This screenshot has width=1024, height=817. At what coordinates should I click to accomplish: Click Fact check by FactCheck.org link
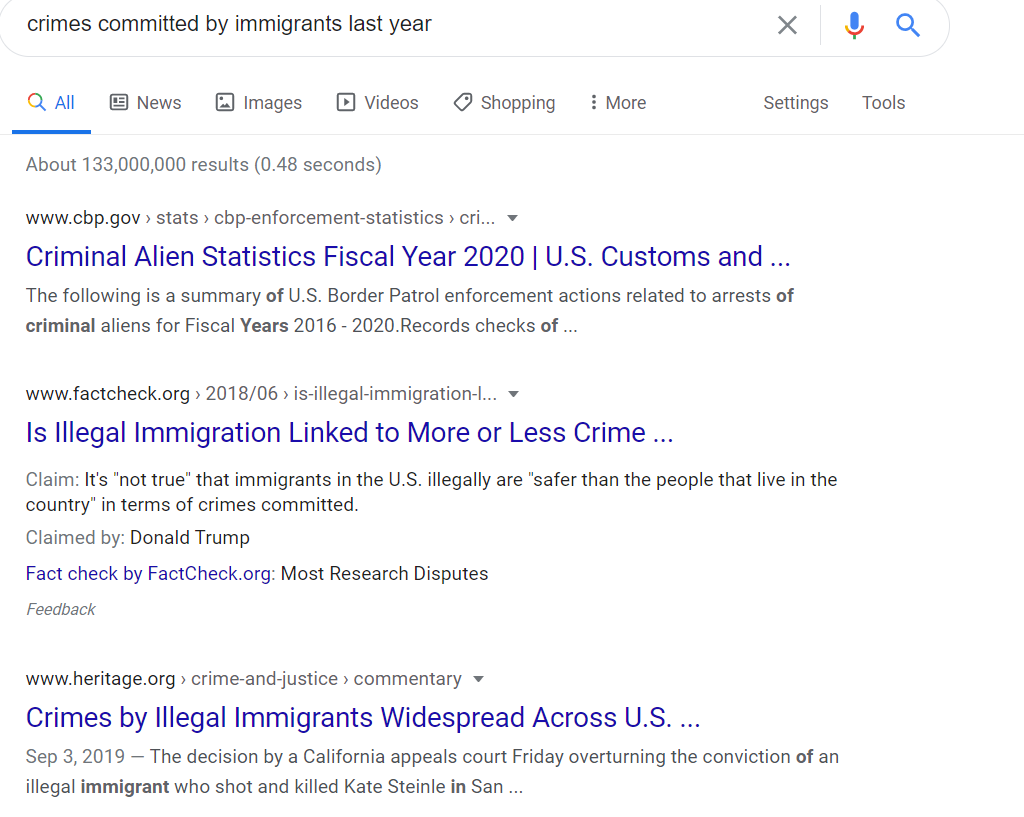pyautogui.click(x=150, y=573)
